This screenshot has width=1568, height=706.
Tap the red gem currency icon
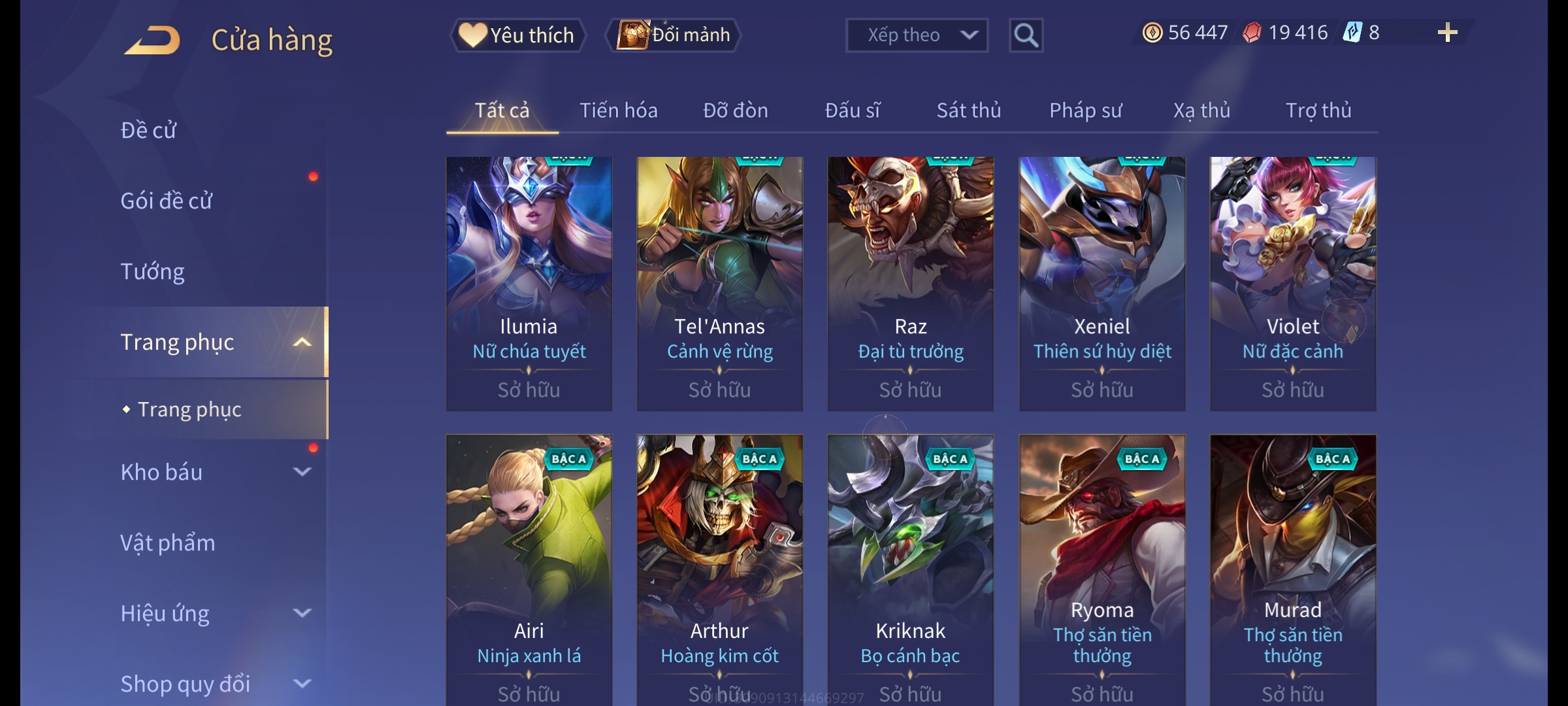coord(1252,33)
